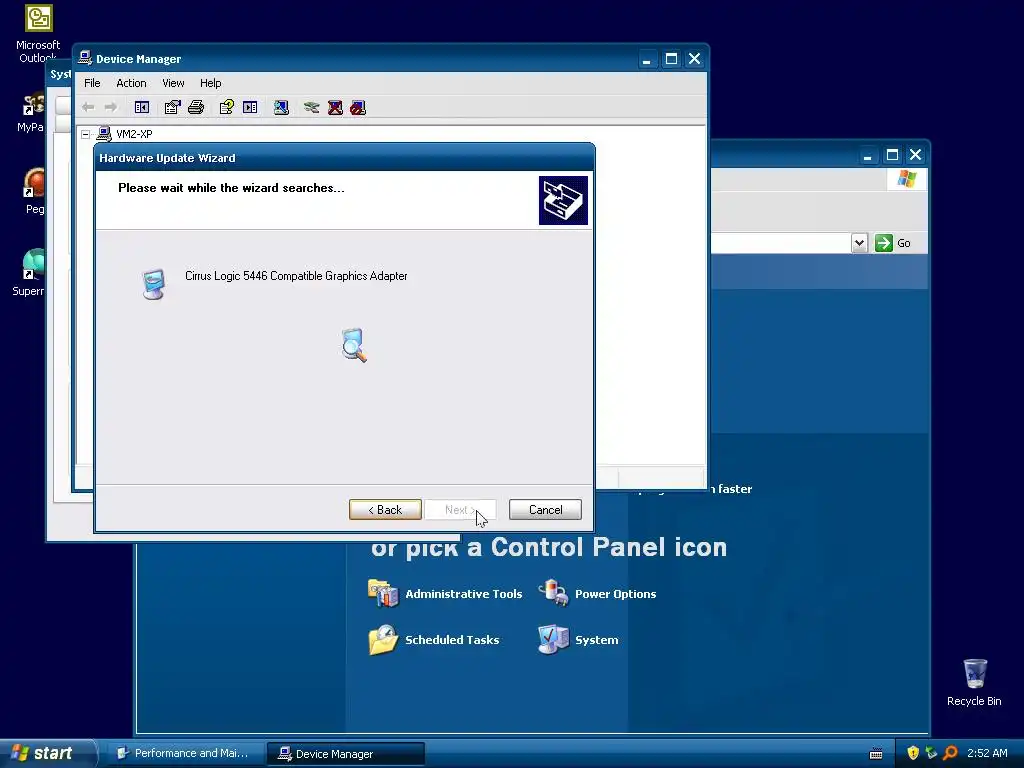Click the orange magnifier tray icon
Screen dimensions: 1024x768
coord(950,753)
